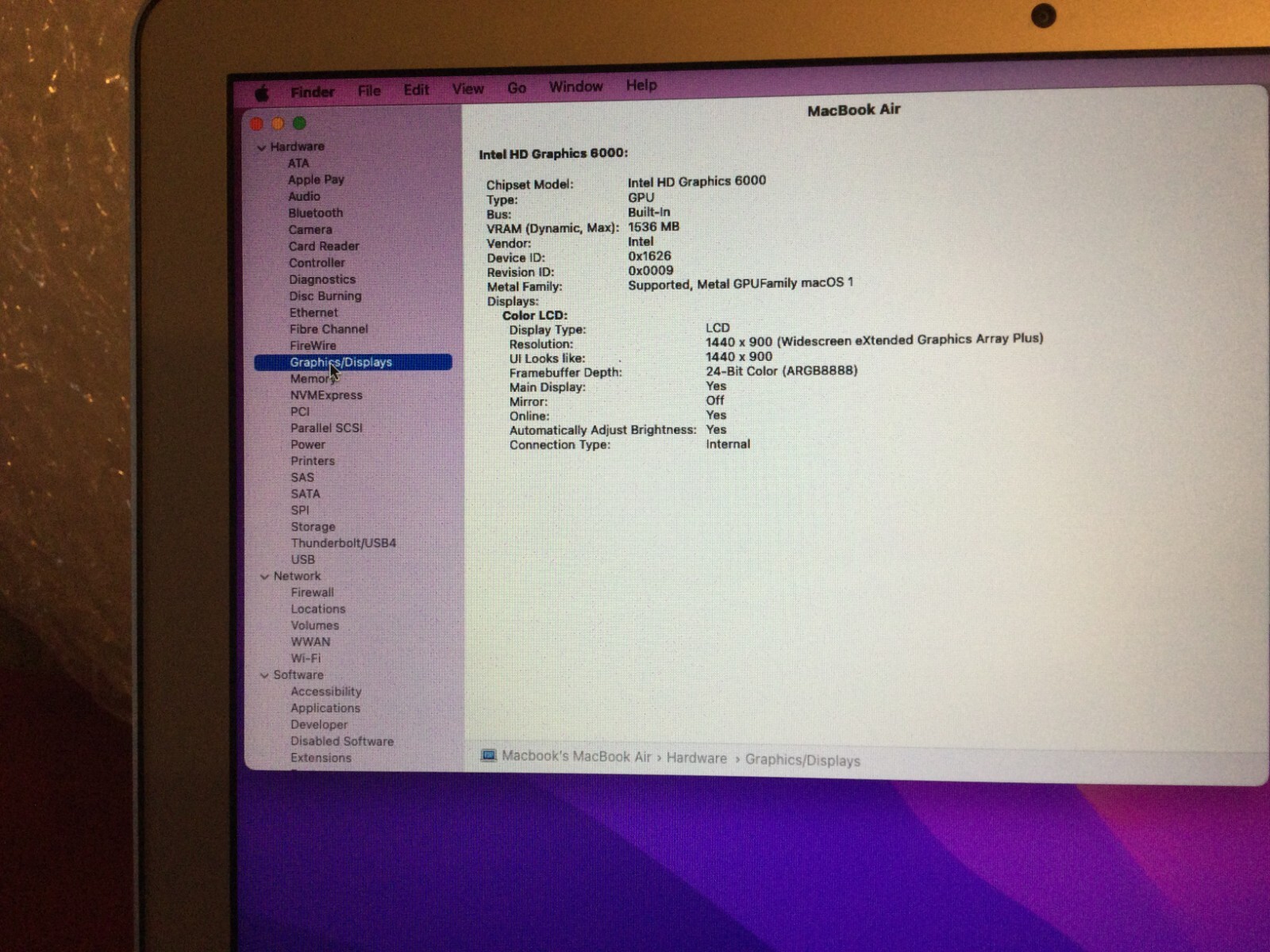Click the Intel HD Graphics 6000 heading
This screenshot has height=952, width=1270.
[553, 154]
